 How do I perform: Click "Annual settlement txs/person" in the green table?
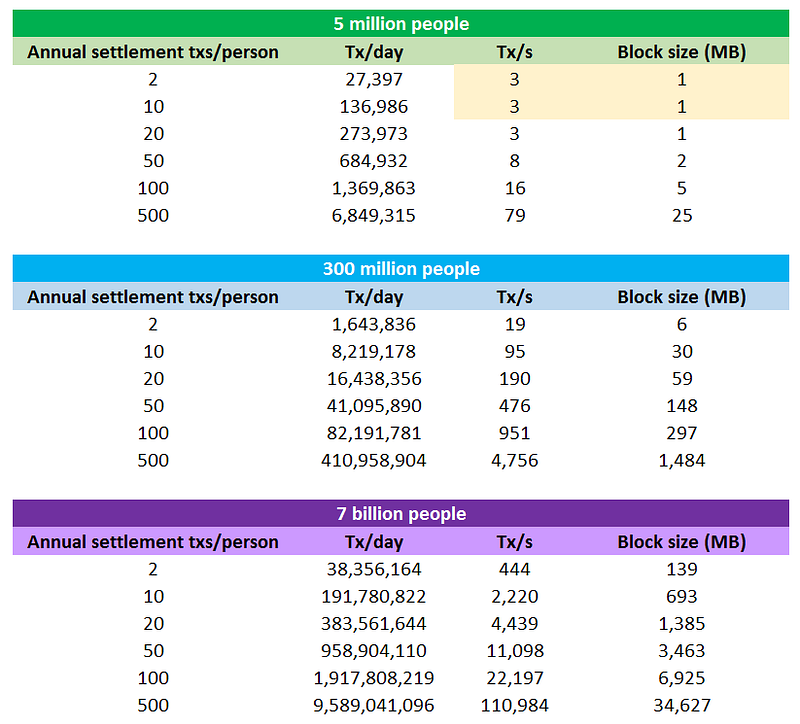coord(153,52)
